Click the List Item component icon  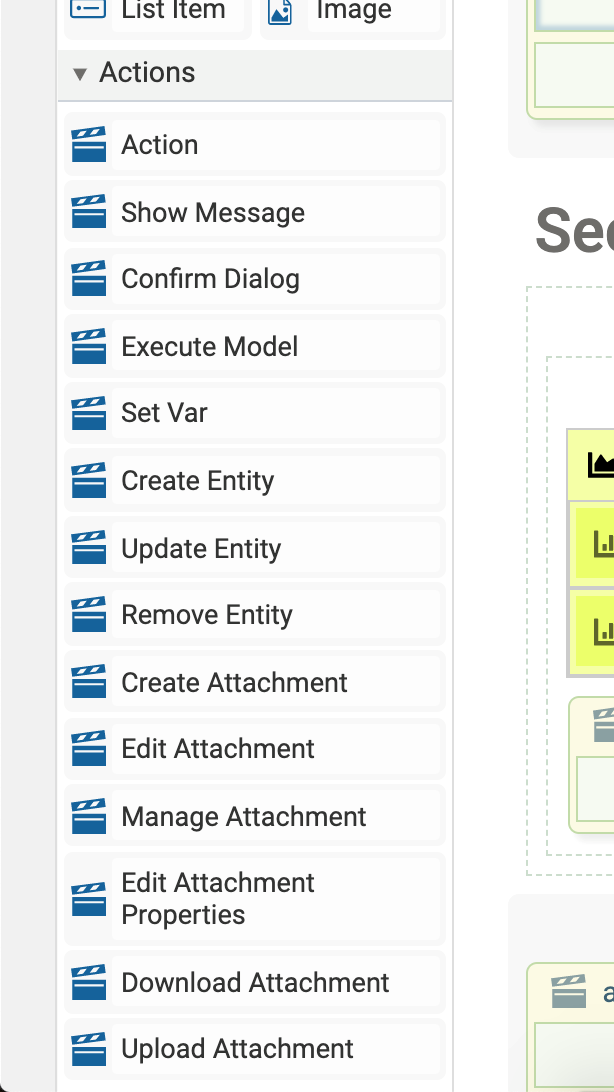(89, 11)
